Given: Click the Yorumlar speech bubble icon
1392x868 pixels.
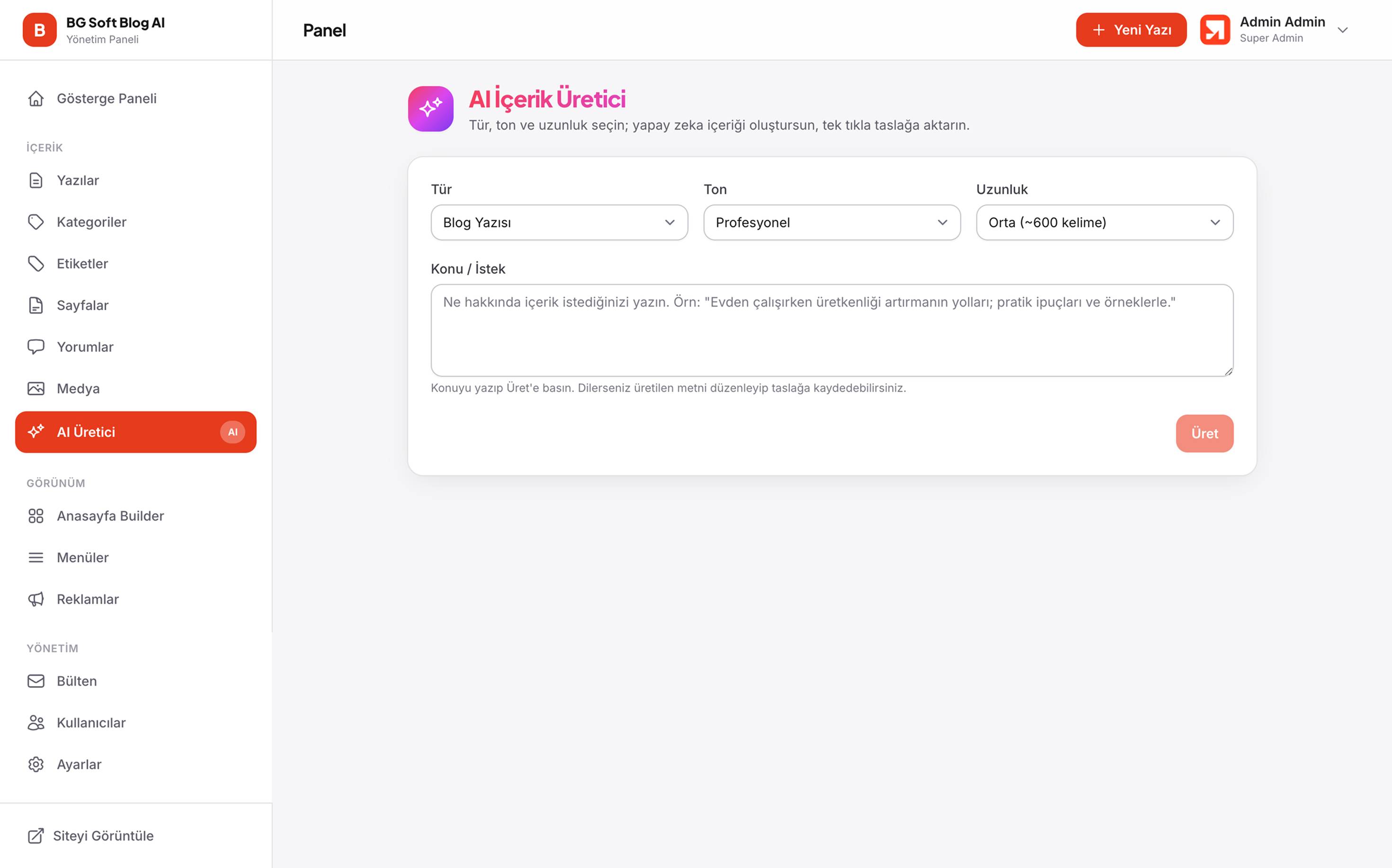Looking at the screenshot, I should click(x=36, y=347).
